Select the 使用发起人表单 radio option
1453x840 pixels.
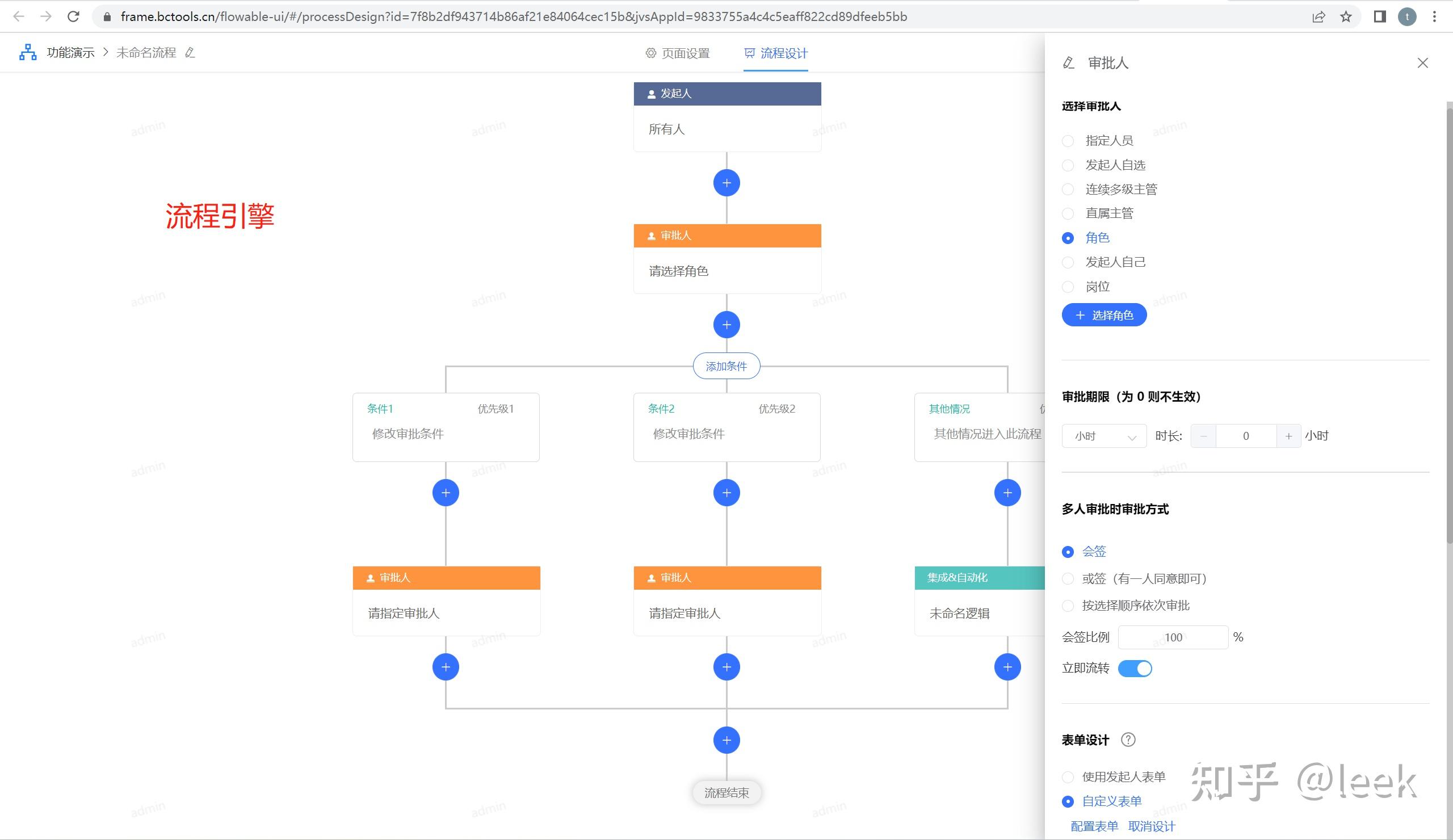pos(1068,777)
